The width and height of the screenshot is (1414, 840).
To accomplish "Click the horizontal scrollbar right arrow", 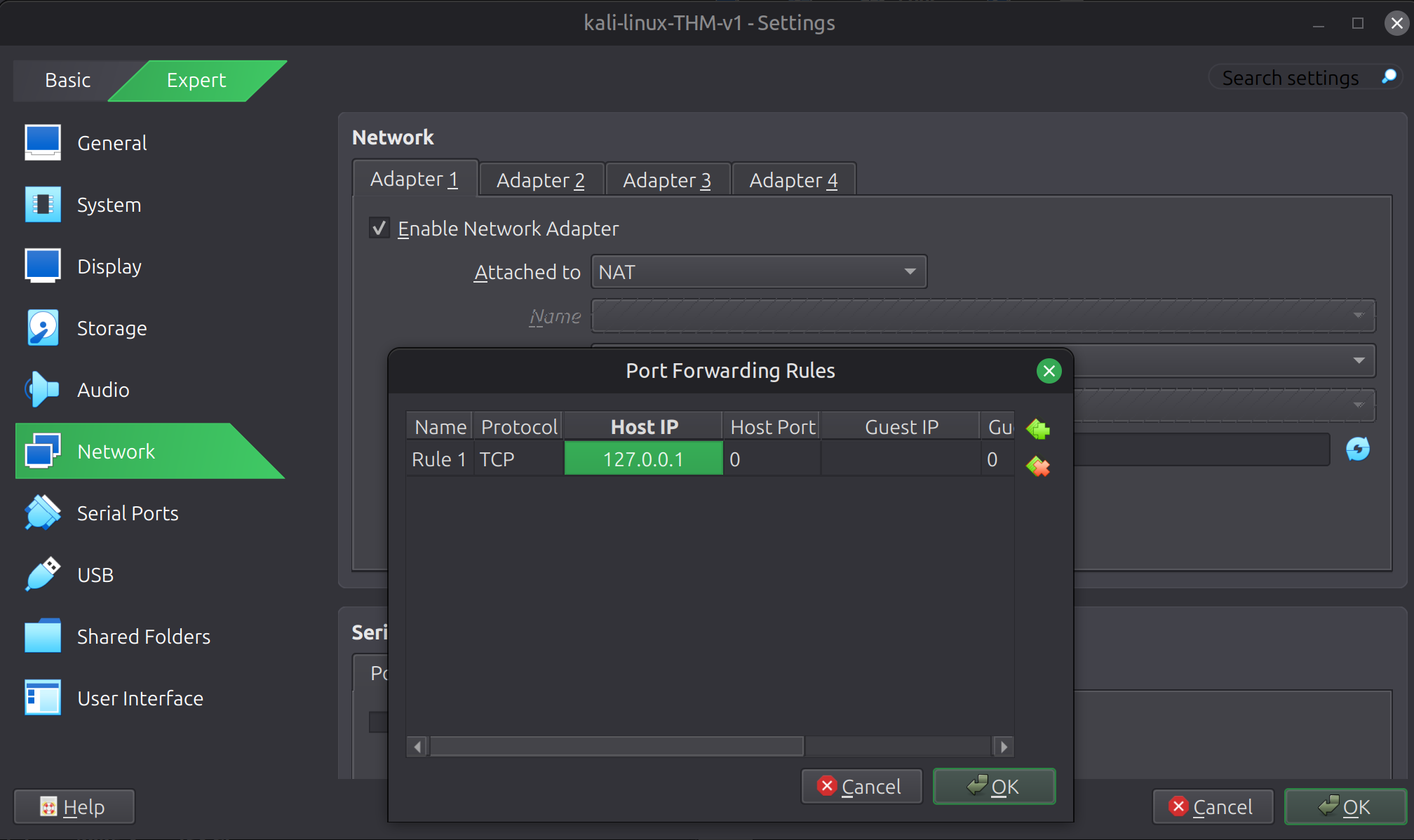I will coord(1004,747).
